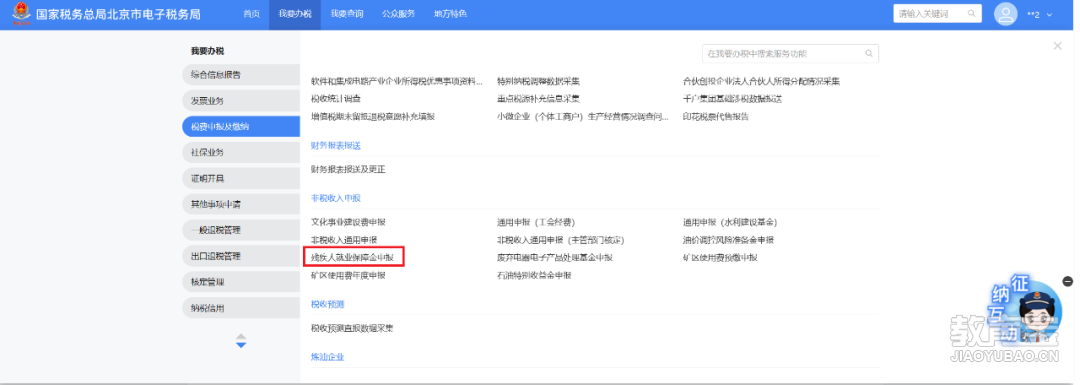This screenshot has height=385, width=1080.
Task: Click the top keyword search input field
Action: 929,14
